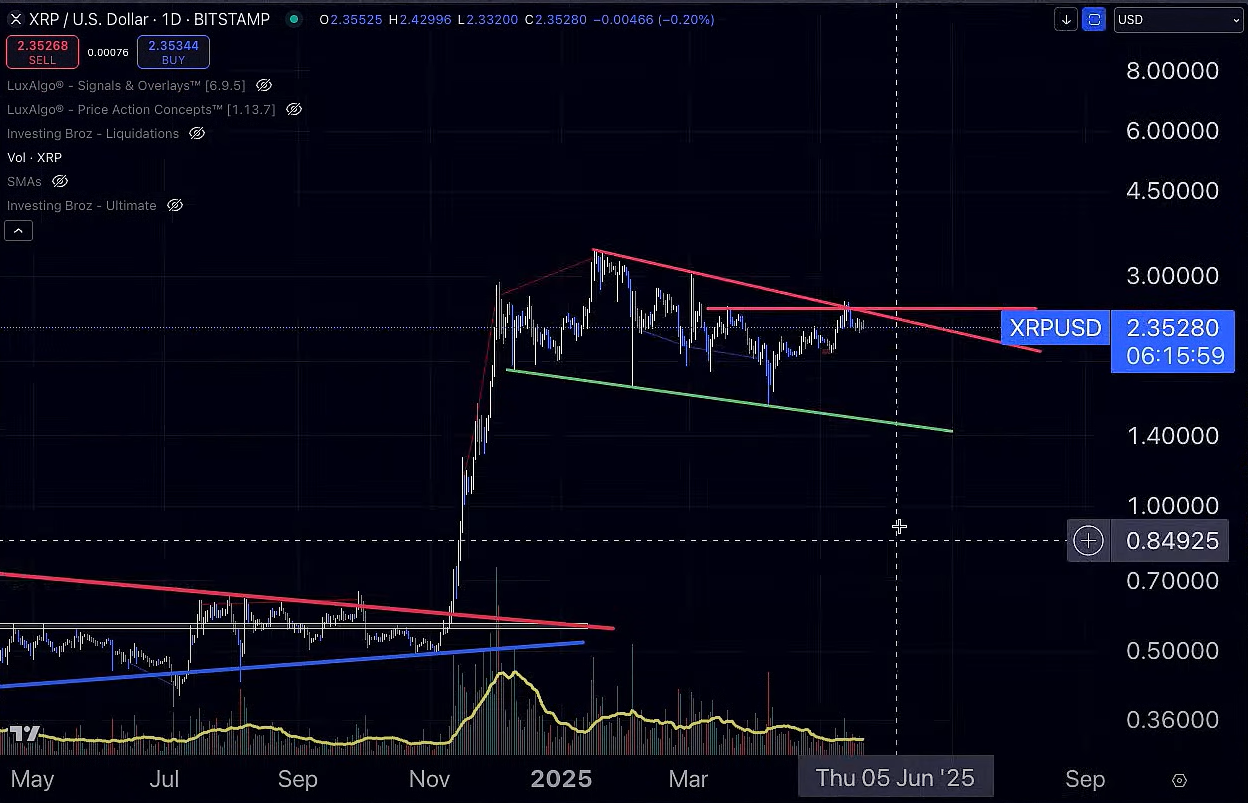Select Investing Broz - Liquidations indicator name

tap(93, 134)
